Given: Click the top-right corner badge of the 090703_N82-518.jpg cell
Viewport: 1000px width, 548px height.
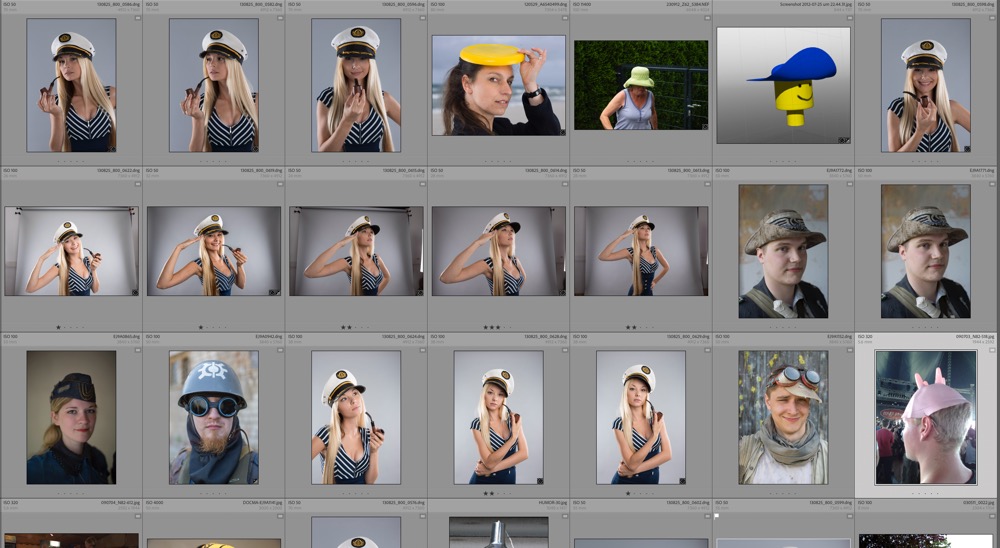Looking at the screenshot, I should pyautogui.click(x=993, y=350).
